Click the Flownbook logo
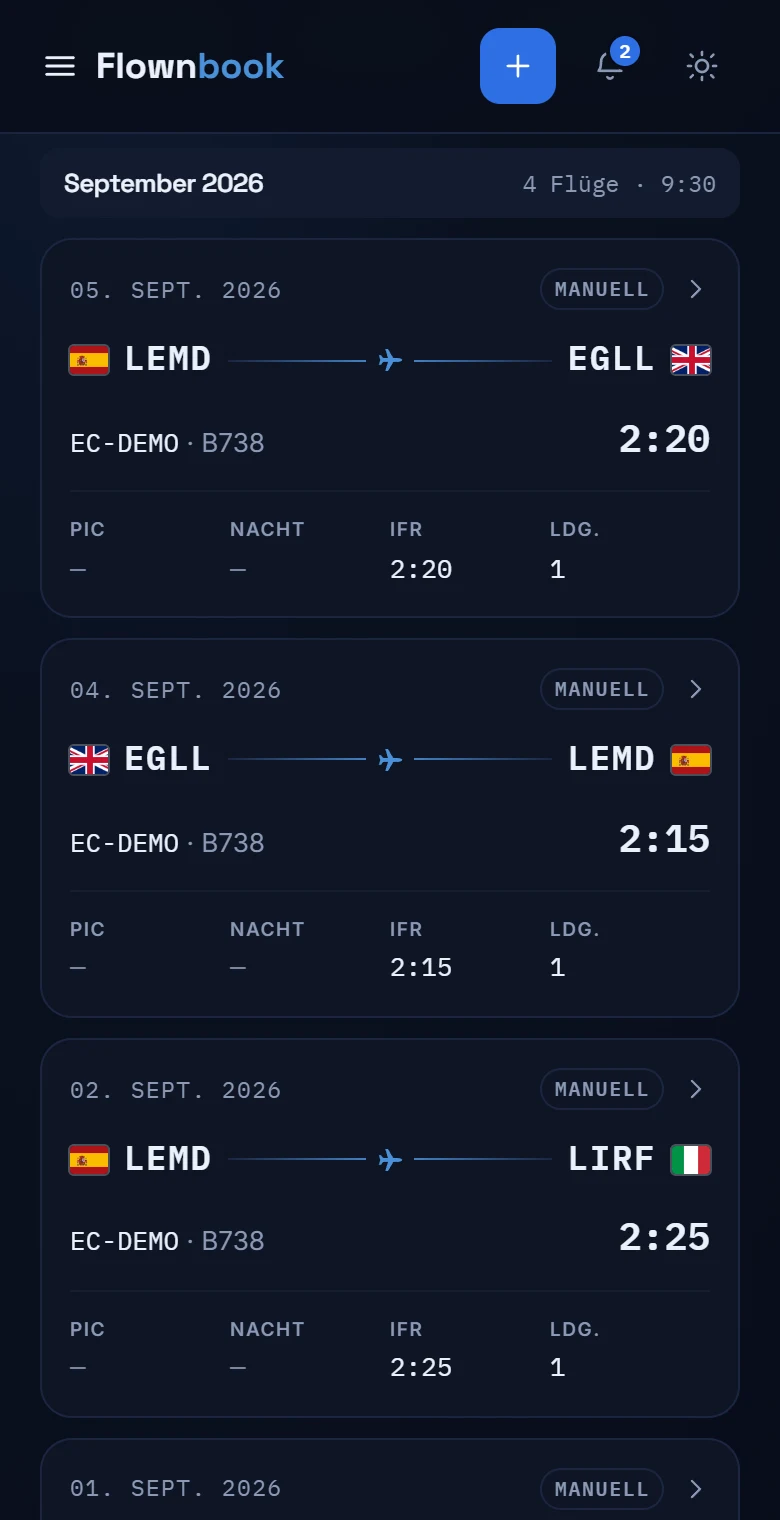Screen dimensions: 780x1520 pyautogui.click(x=190, y=66)
